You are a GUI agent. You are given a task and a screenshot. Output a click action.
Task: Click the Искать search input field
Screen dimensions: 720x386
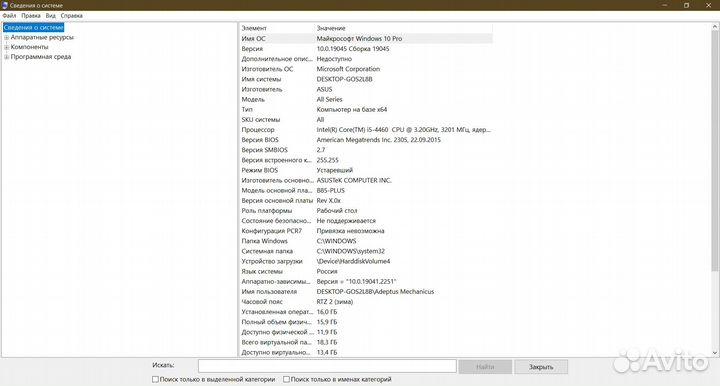coord(327,366)
